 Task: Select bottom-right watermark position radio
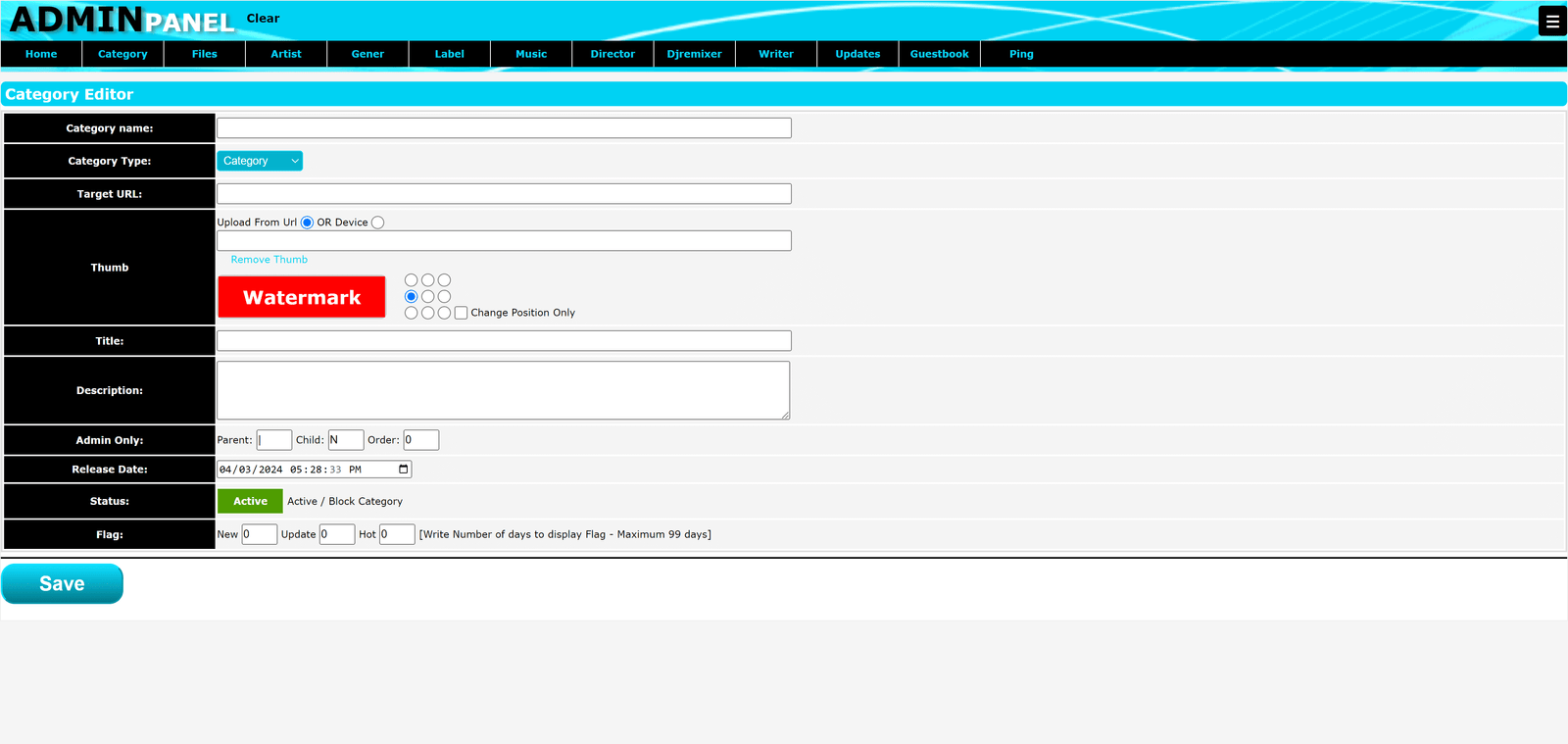(x=444, y=313)
